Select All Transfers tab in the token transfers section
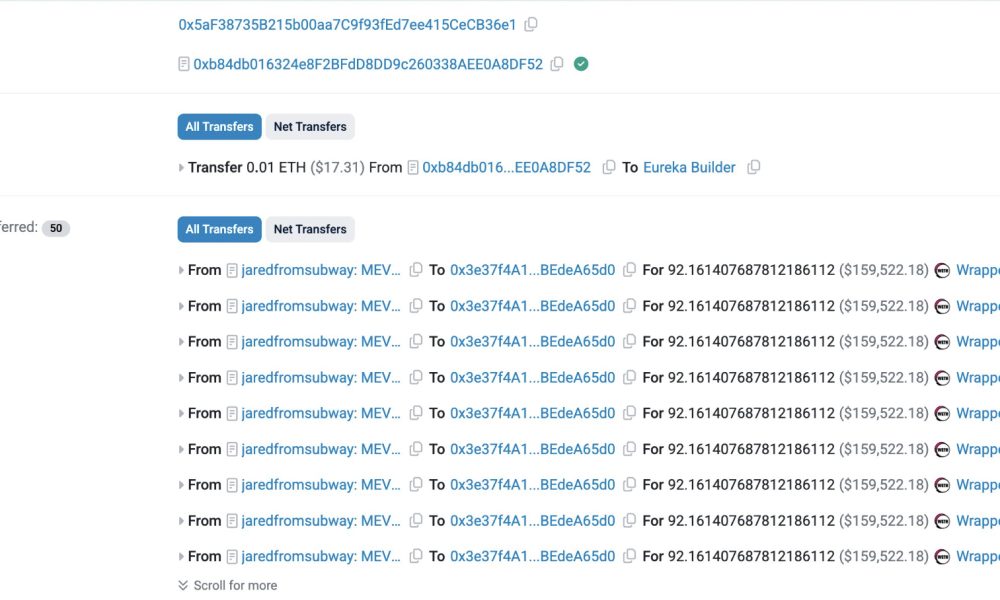This screenshot has height=600, width=1000. pos(219,230)
